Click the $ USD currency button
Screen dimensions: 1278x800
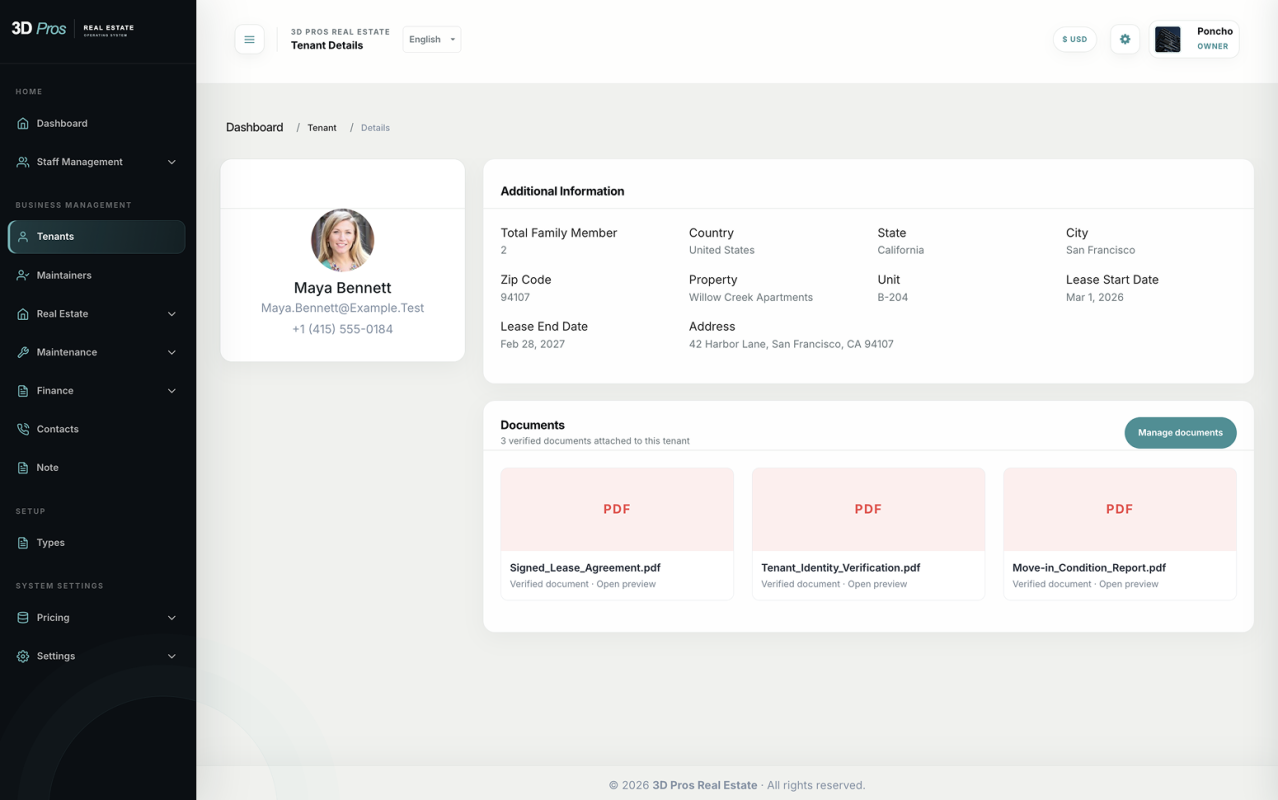(x=1075, y=40)
